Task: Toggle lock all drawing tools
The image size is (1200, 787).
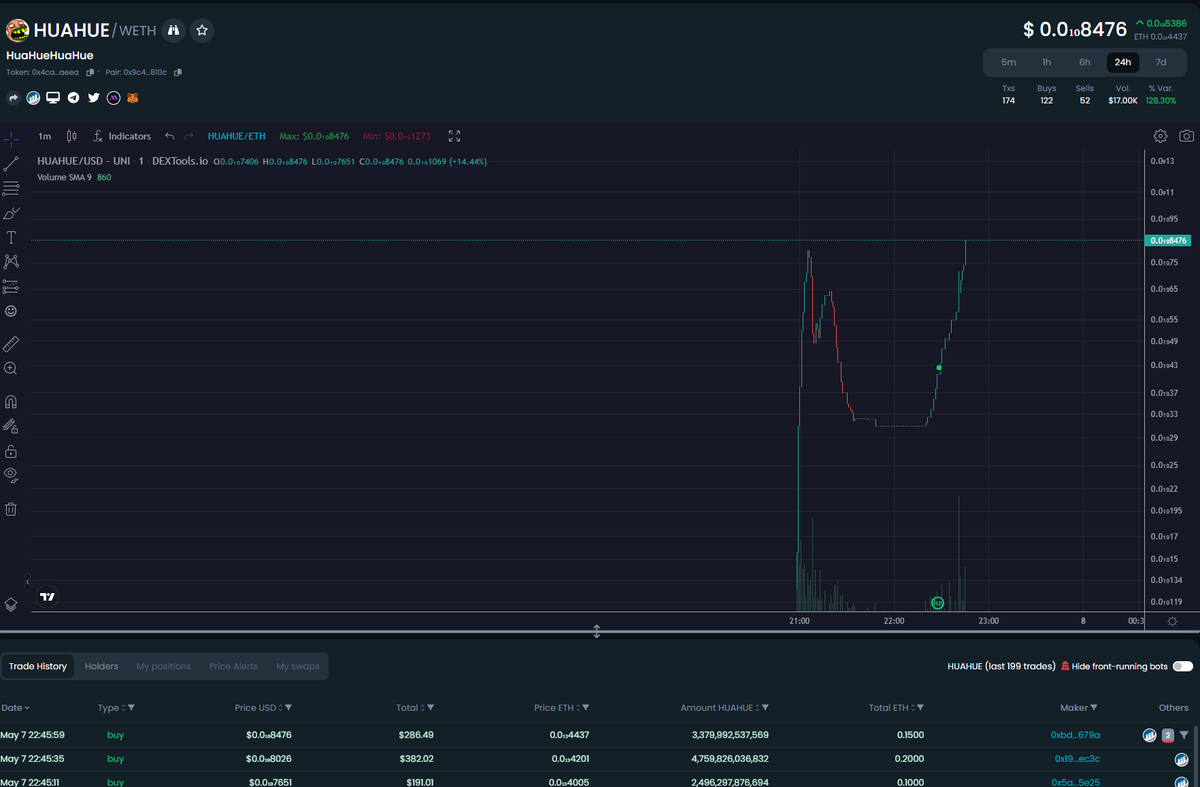Action: (x=11, y=451)
